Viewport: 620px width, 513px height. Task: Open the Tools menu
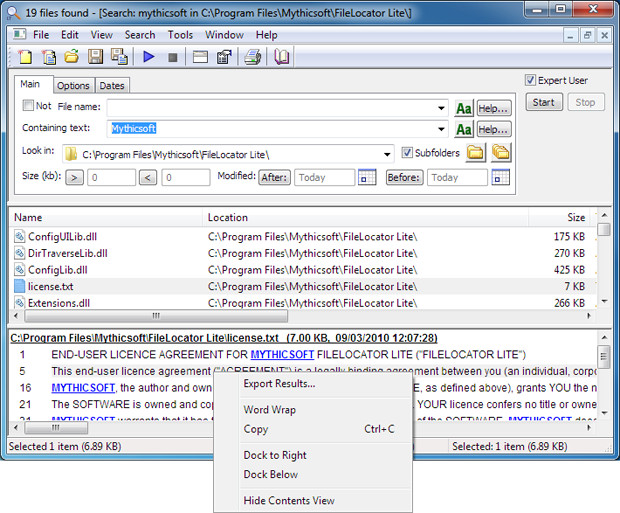coord(180,35)
